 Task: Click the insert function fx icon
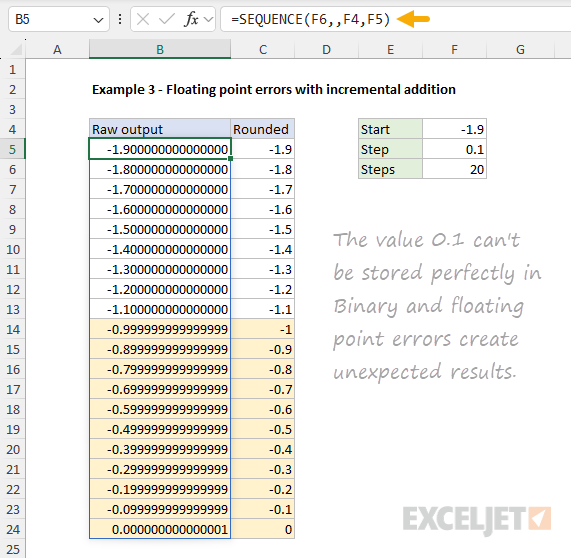click(191, 19)
